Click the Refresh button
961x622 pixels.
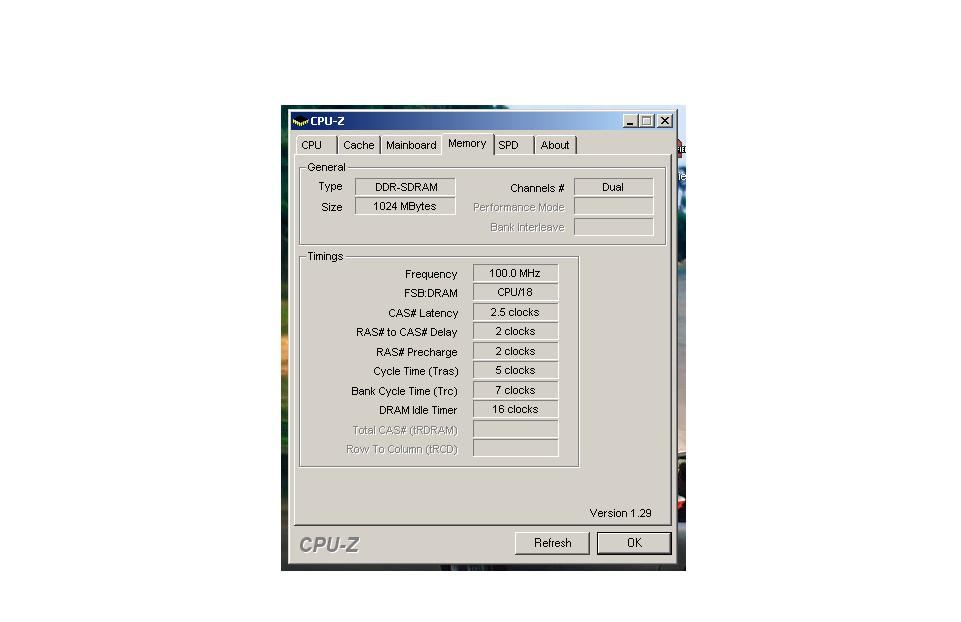552,543
